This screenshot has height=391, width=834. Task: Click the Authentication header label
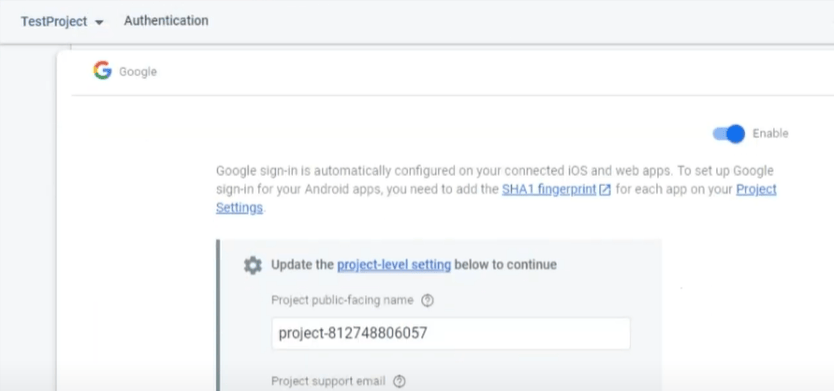(166, 21)
